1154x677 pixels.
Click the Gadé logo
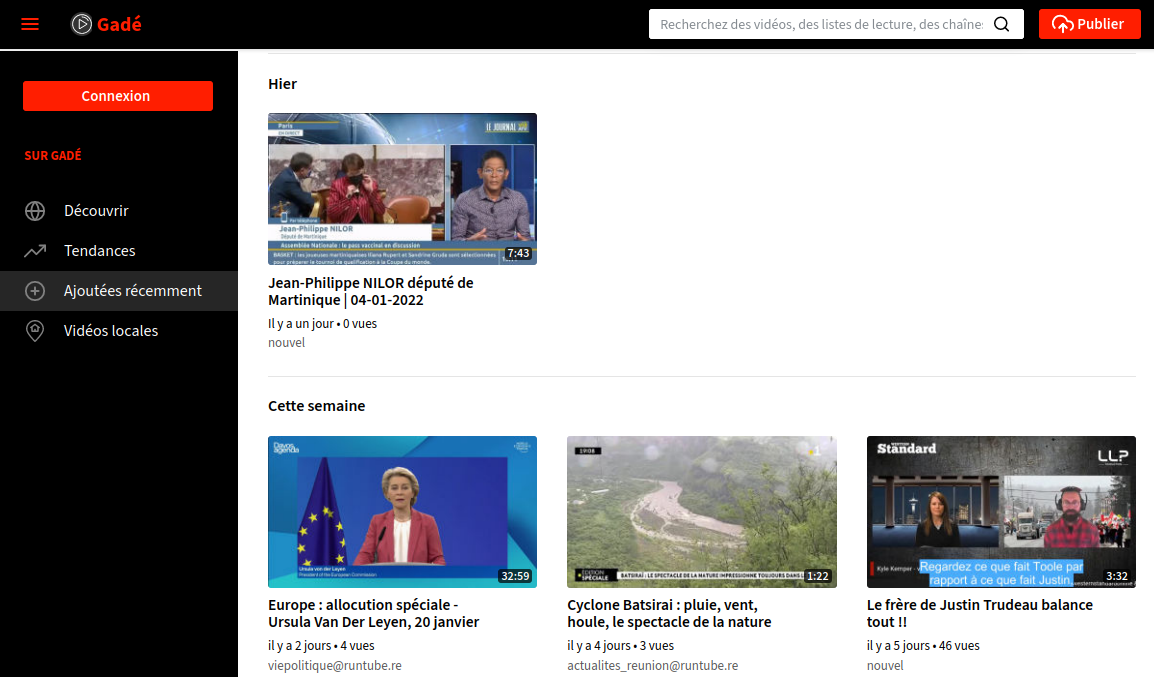(x=106, y=24)
